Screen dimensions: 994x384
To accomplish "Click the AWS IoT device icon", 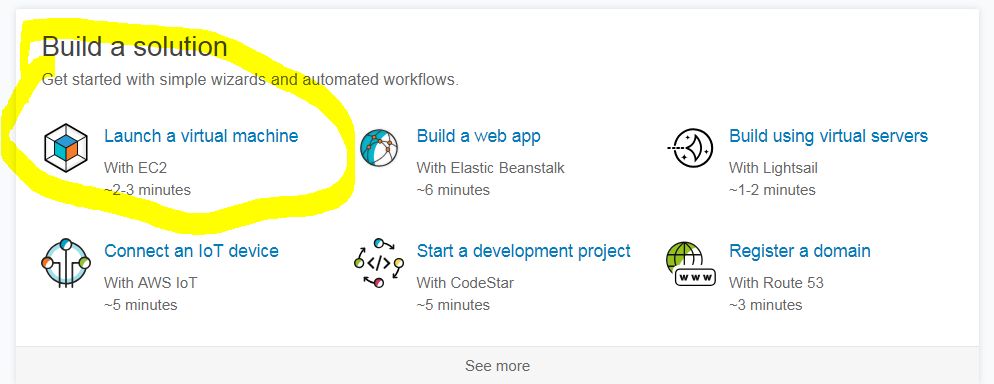I will pyautogui.click(x=65, y=263).
